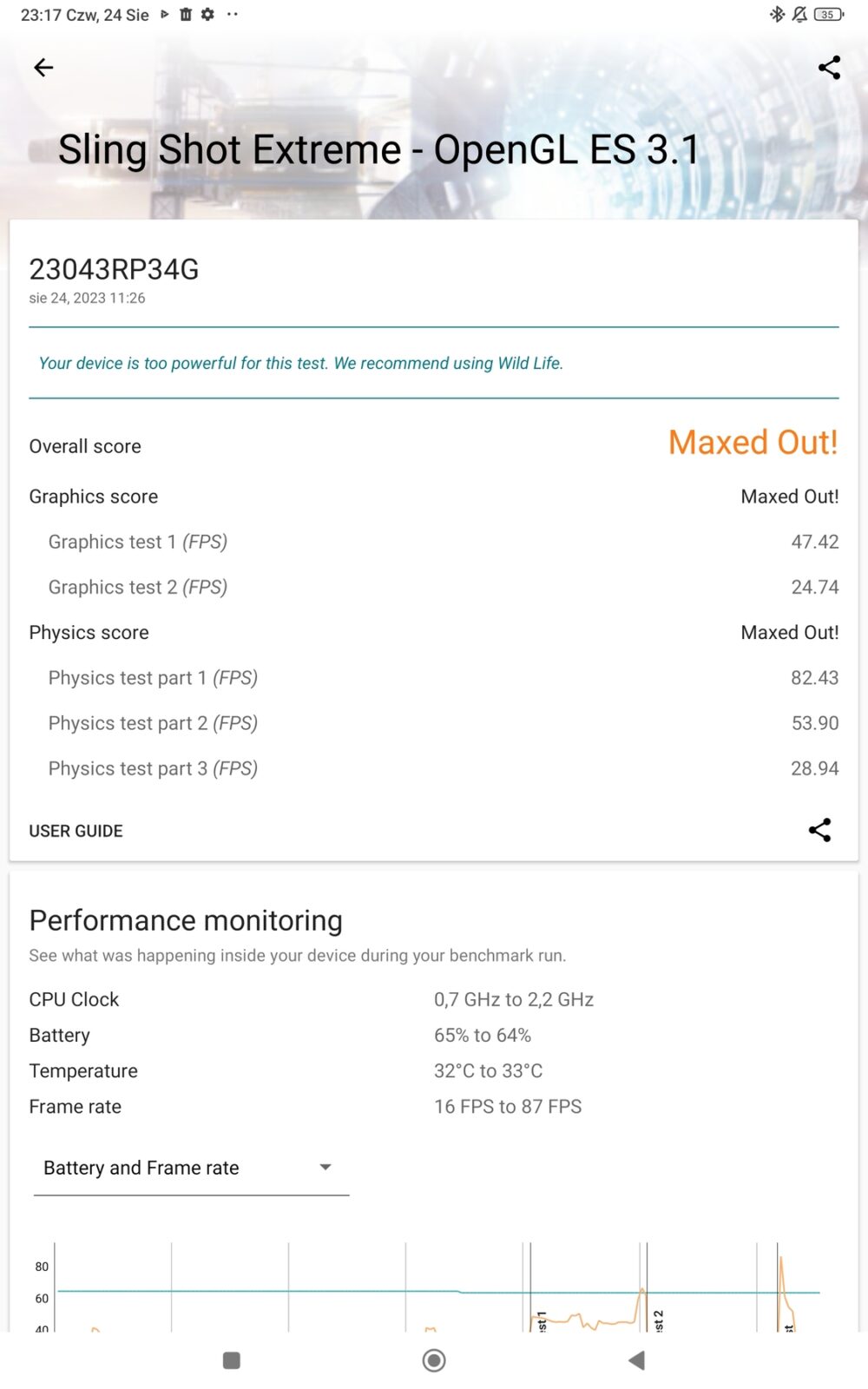Viewport: 868px width, 1389px height.
Task: Tap the Android home navigation button
Action: (x=434, y=1360)
